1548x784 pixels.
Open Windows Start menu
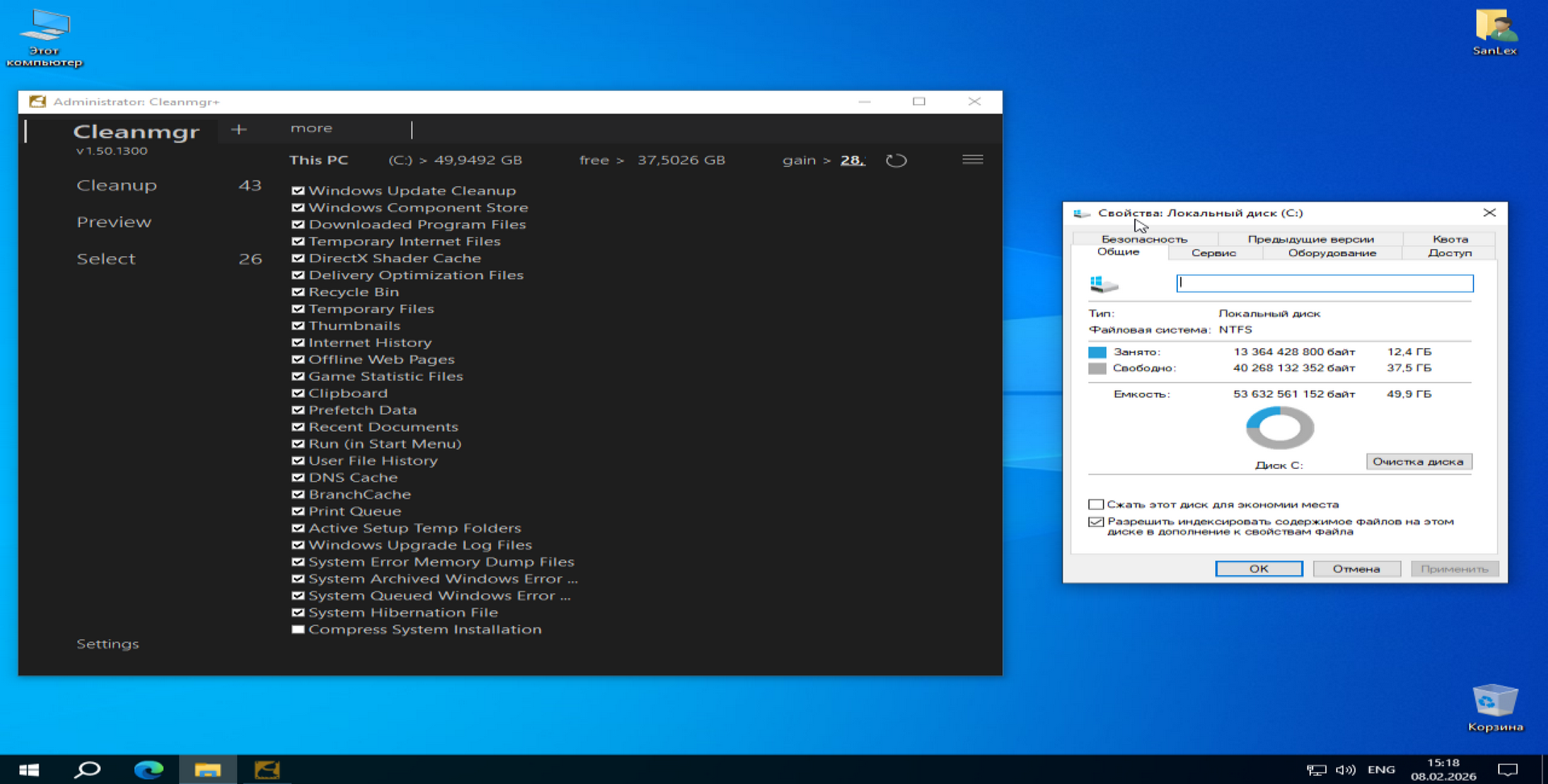click(x=29, y=769)
